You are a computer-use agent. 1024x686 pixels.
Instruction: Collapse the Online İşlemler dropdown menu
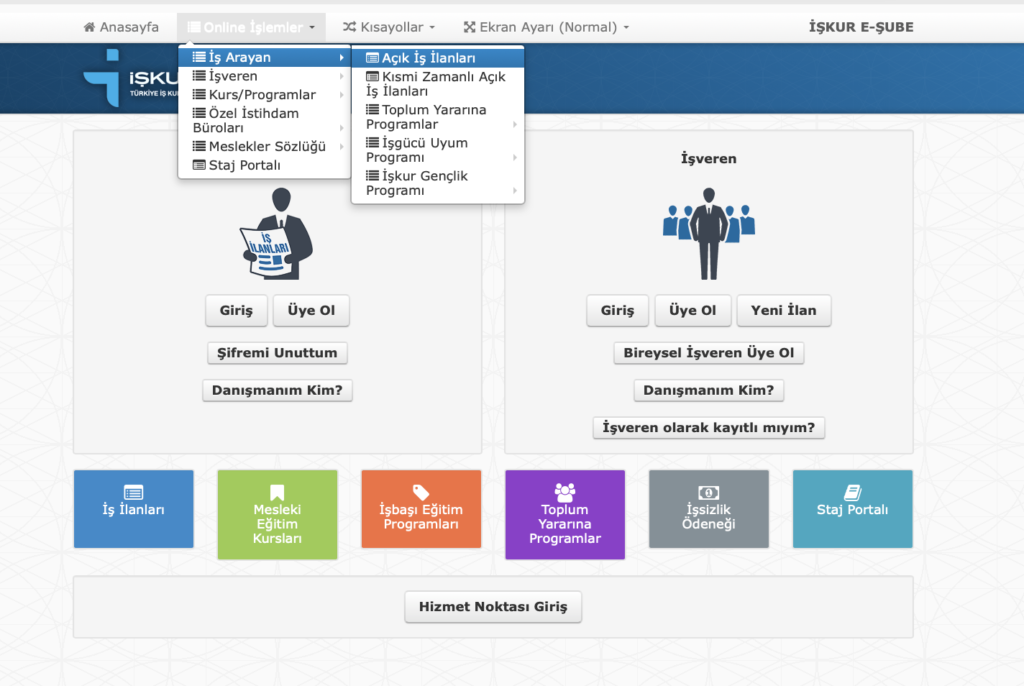point(251,27)
